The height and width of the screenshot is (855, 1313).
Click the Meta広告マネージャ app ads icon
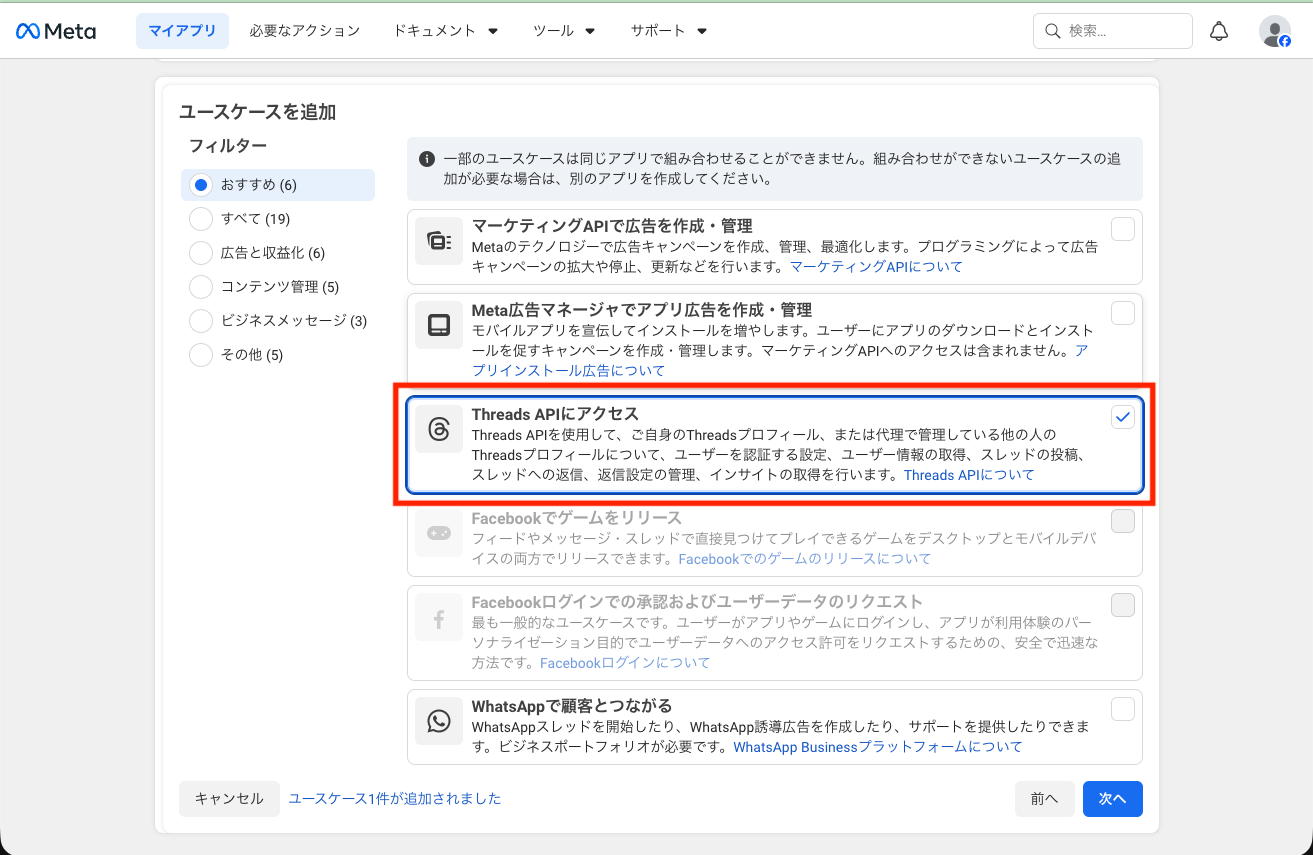point(439,325)
